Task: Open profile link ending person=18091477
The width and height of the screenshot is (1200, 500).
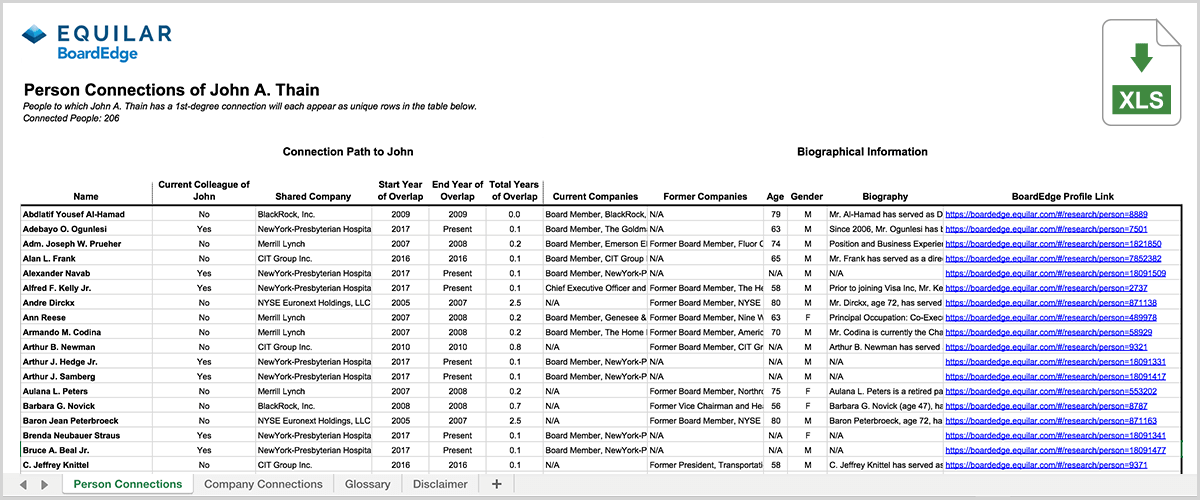Action: tap(1056, 451)
